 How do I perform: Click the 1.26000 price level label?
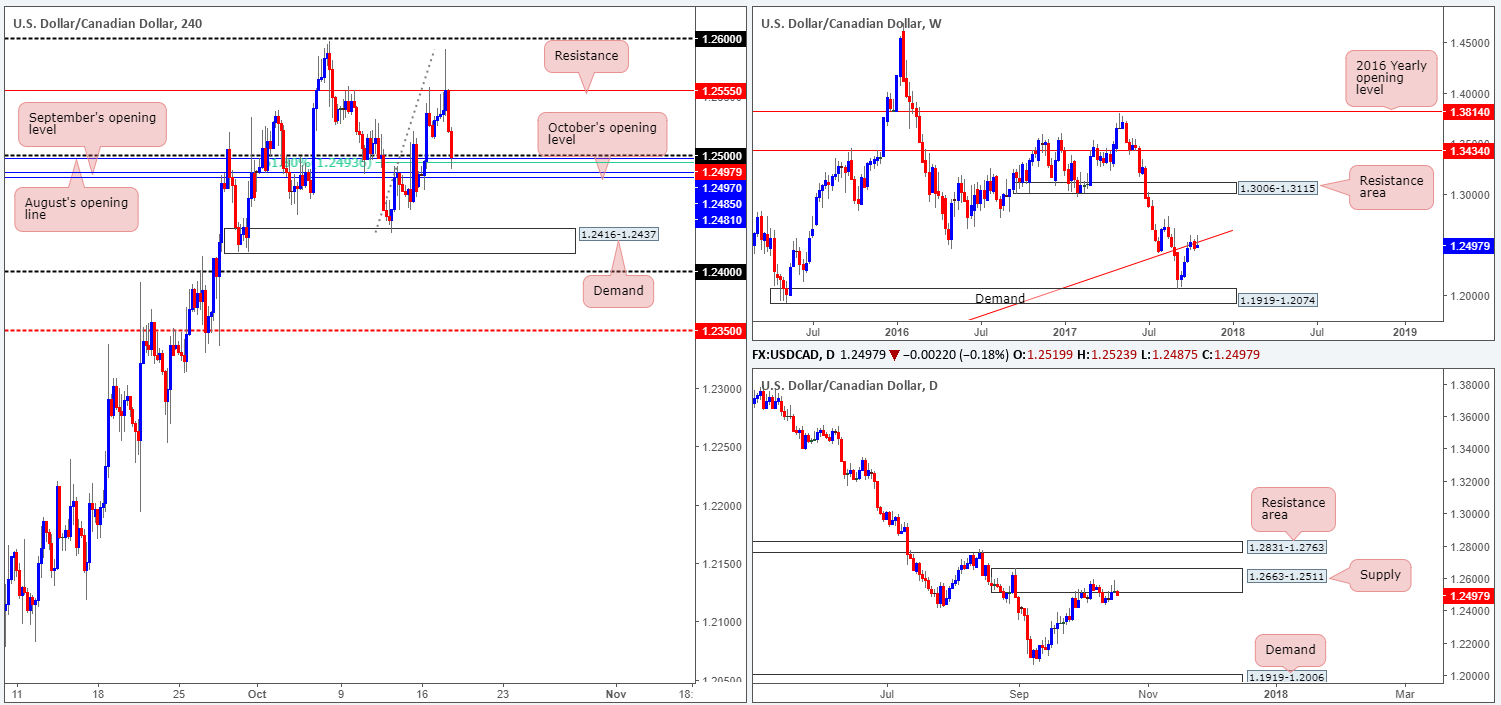click(722, 38)
